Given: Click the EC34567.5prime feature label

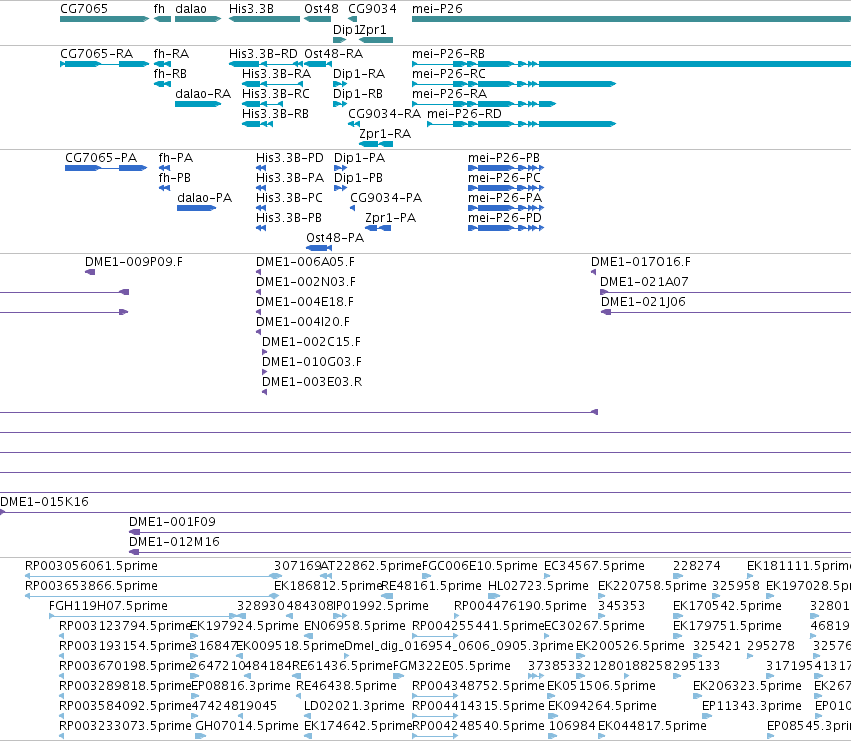Looking at the screenshot, I should click(x=594, y=566).
